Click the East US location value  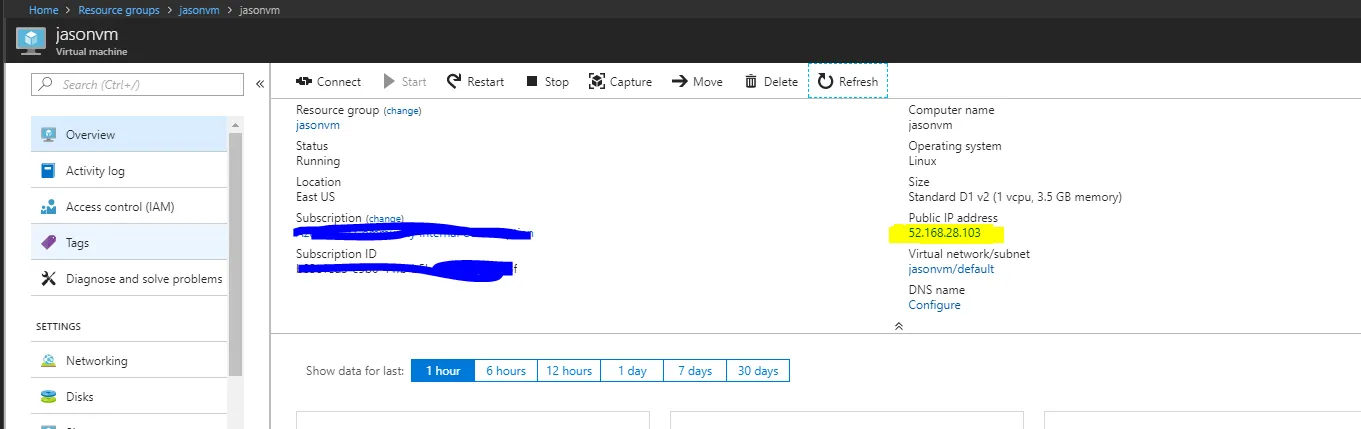(315, 197)
